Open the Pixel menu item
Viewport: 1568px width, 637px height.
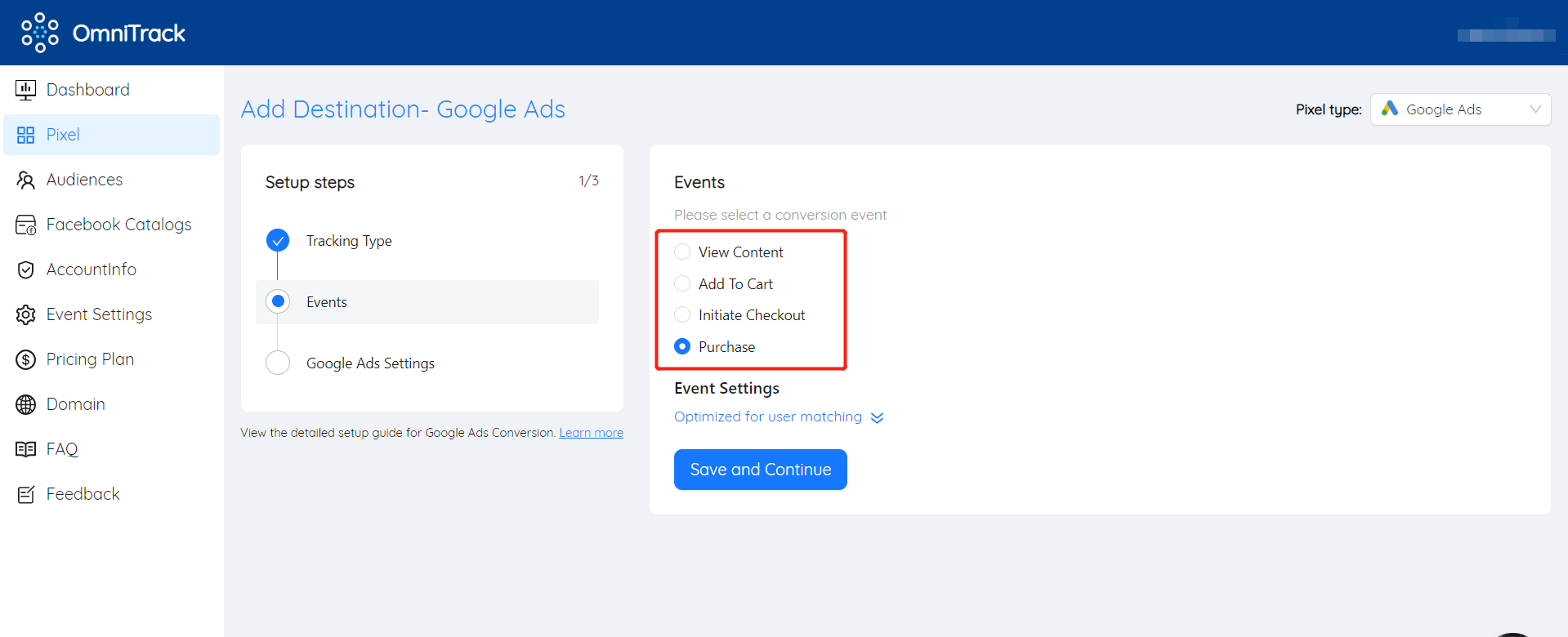click(112, 135)
